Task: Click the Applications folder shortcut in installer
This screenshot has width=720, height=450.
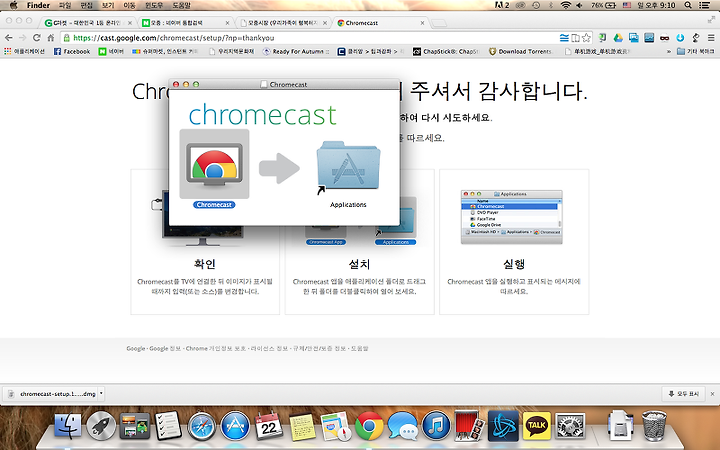Action: pos(348,166)
